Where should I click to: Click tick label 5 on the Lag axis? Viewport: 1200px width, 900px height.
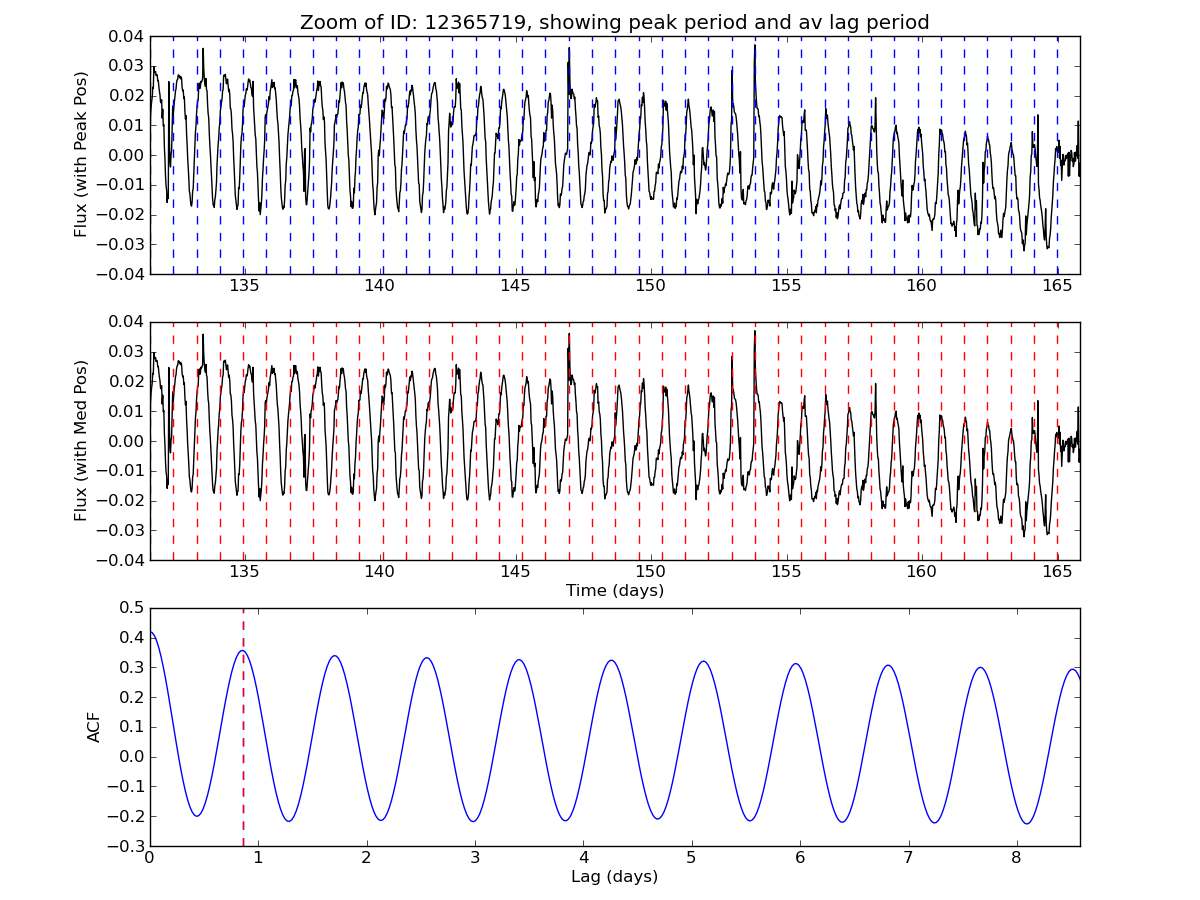click(691, 859)
